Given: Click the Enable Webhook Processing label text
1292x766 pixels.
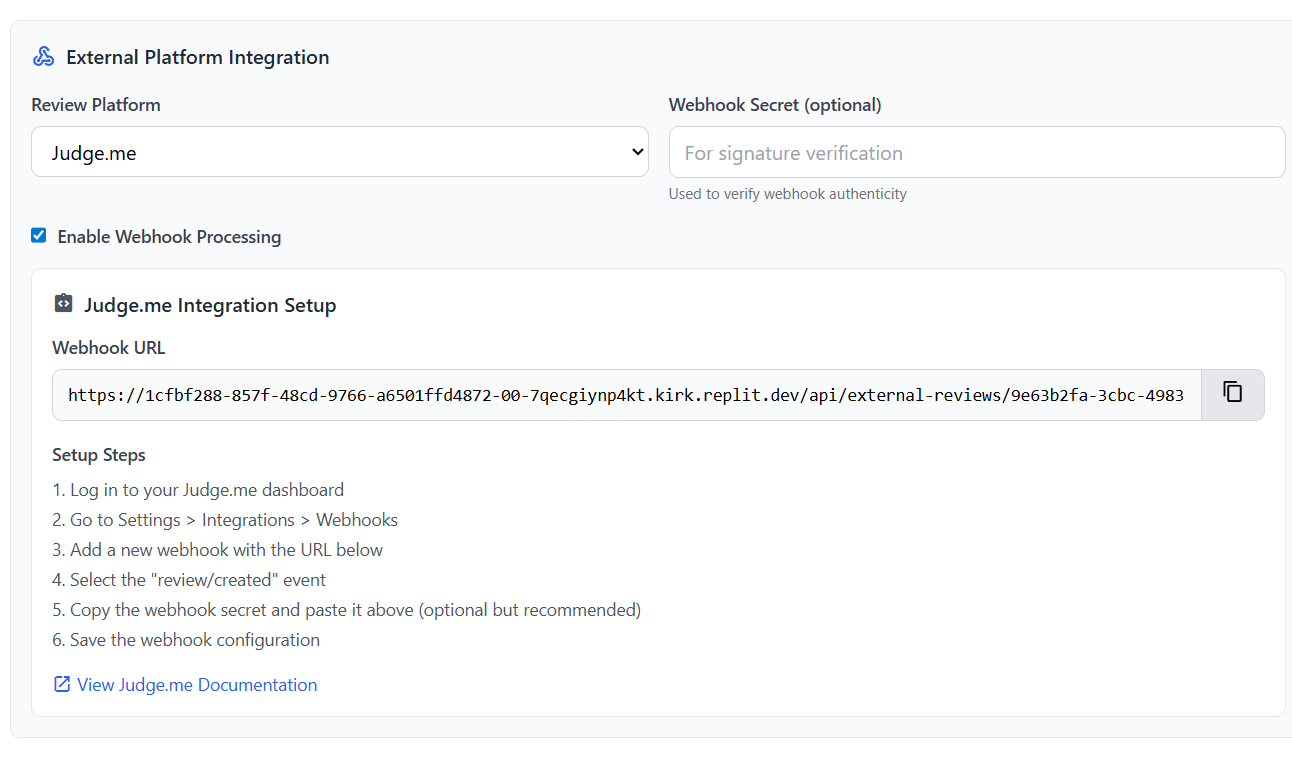Looking at the screenshot, I should pyautogui.click(x=169, y=237).
